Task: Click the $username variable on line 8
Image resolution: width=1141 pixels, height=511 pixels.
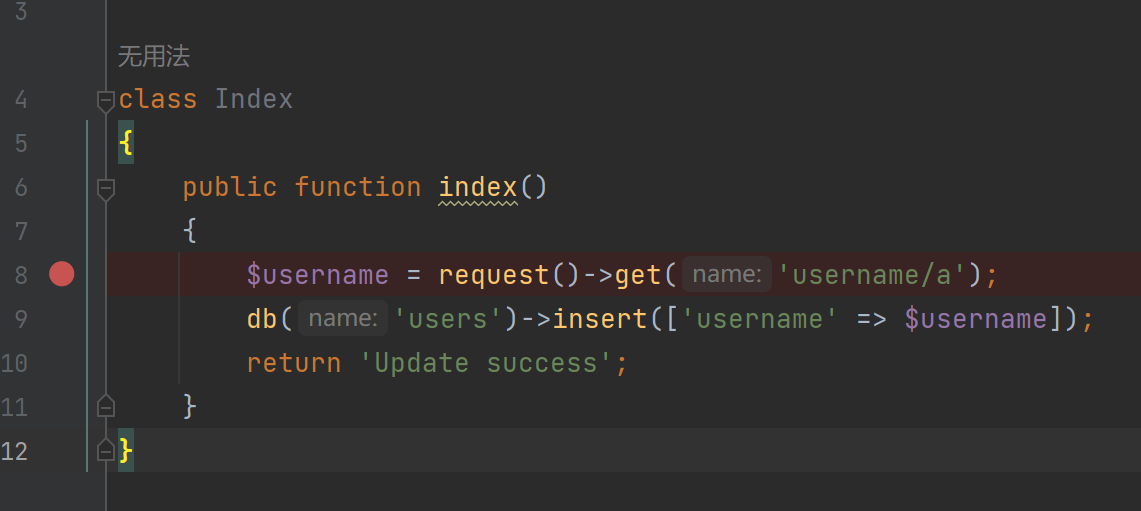Action: [317, 275]
